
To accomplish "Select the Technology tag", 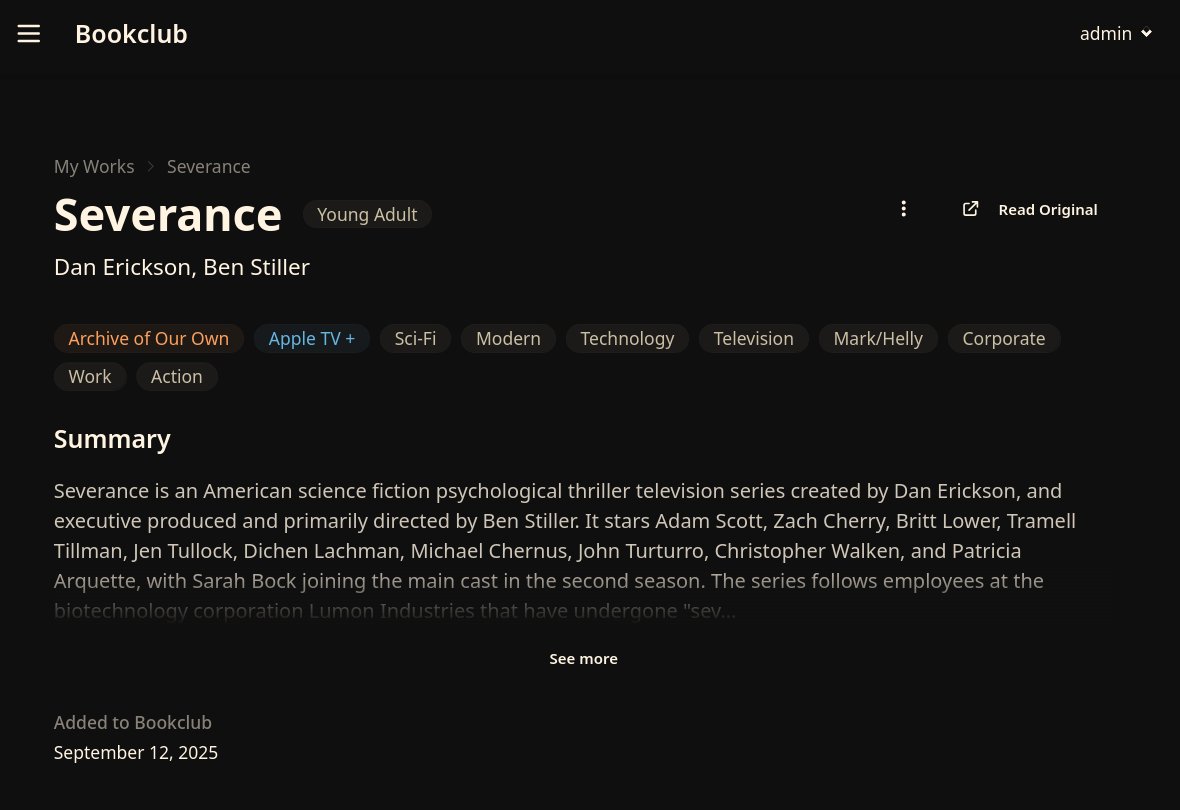I will [x=628, y=339].
